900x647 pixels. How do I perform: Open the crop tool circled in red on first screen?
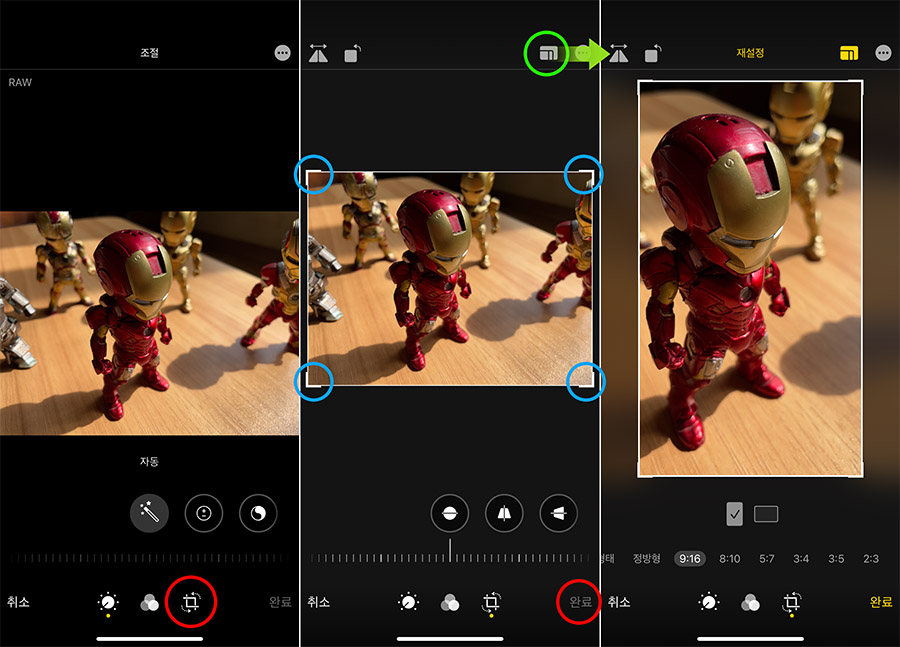click(191, 602)
